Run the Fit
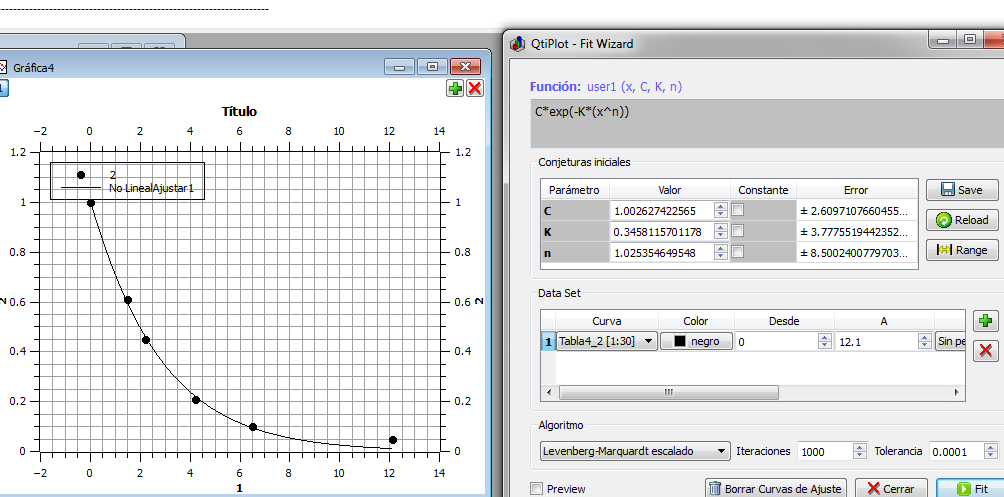Viewport: 1004px width, 497px height. pos(971,489)
